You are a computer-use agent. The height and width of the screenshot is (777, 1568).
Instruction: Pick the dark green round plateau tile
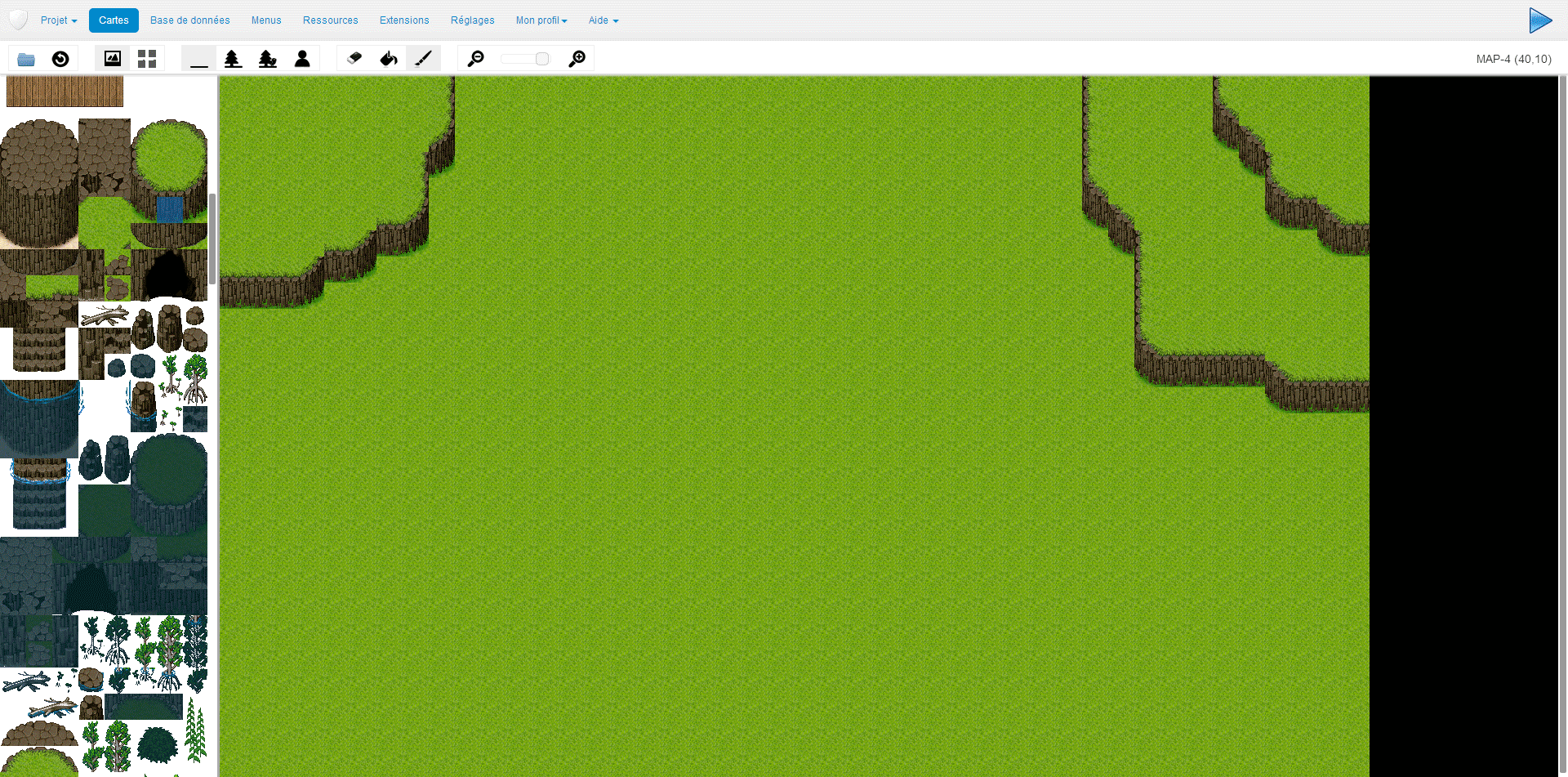(x=170, y=484)
